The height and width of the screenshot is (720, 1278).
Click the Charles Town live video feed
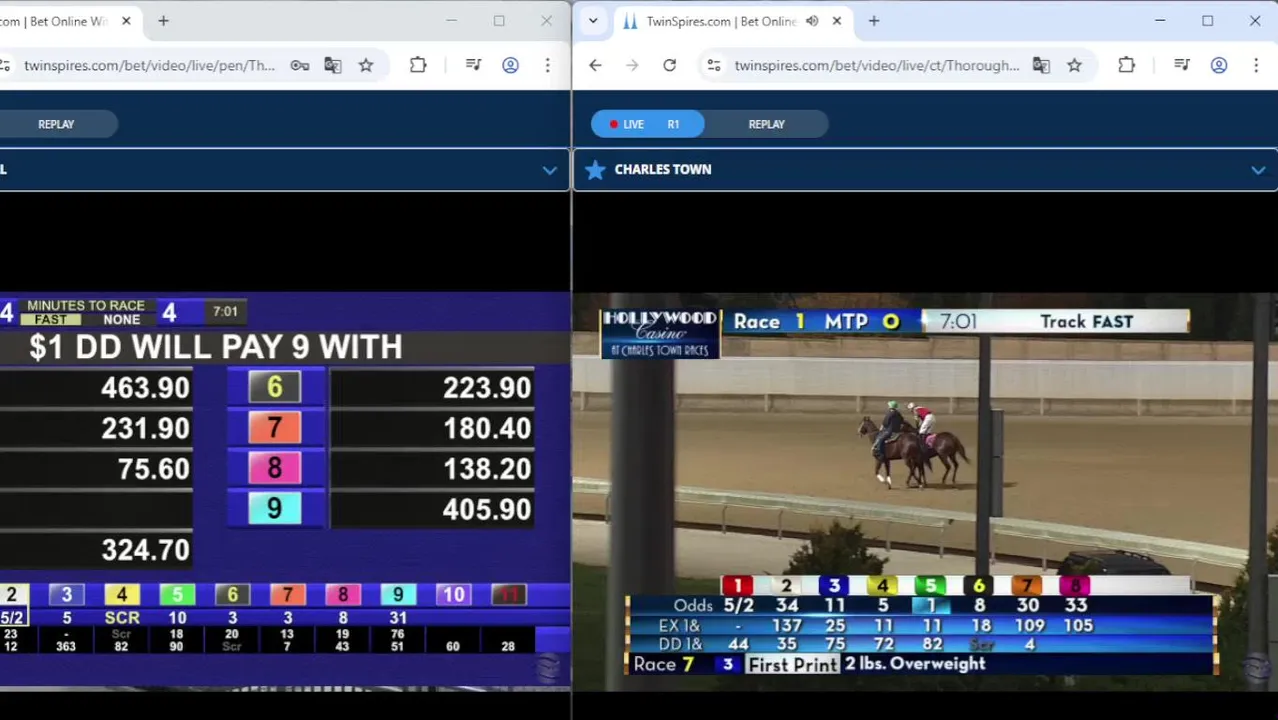tap(925, 491)
